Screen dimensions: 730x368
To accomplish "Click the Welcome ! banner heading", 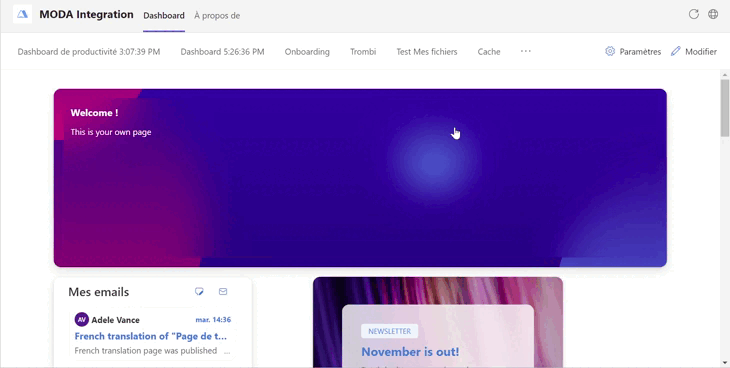I will pos(94,113).
